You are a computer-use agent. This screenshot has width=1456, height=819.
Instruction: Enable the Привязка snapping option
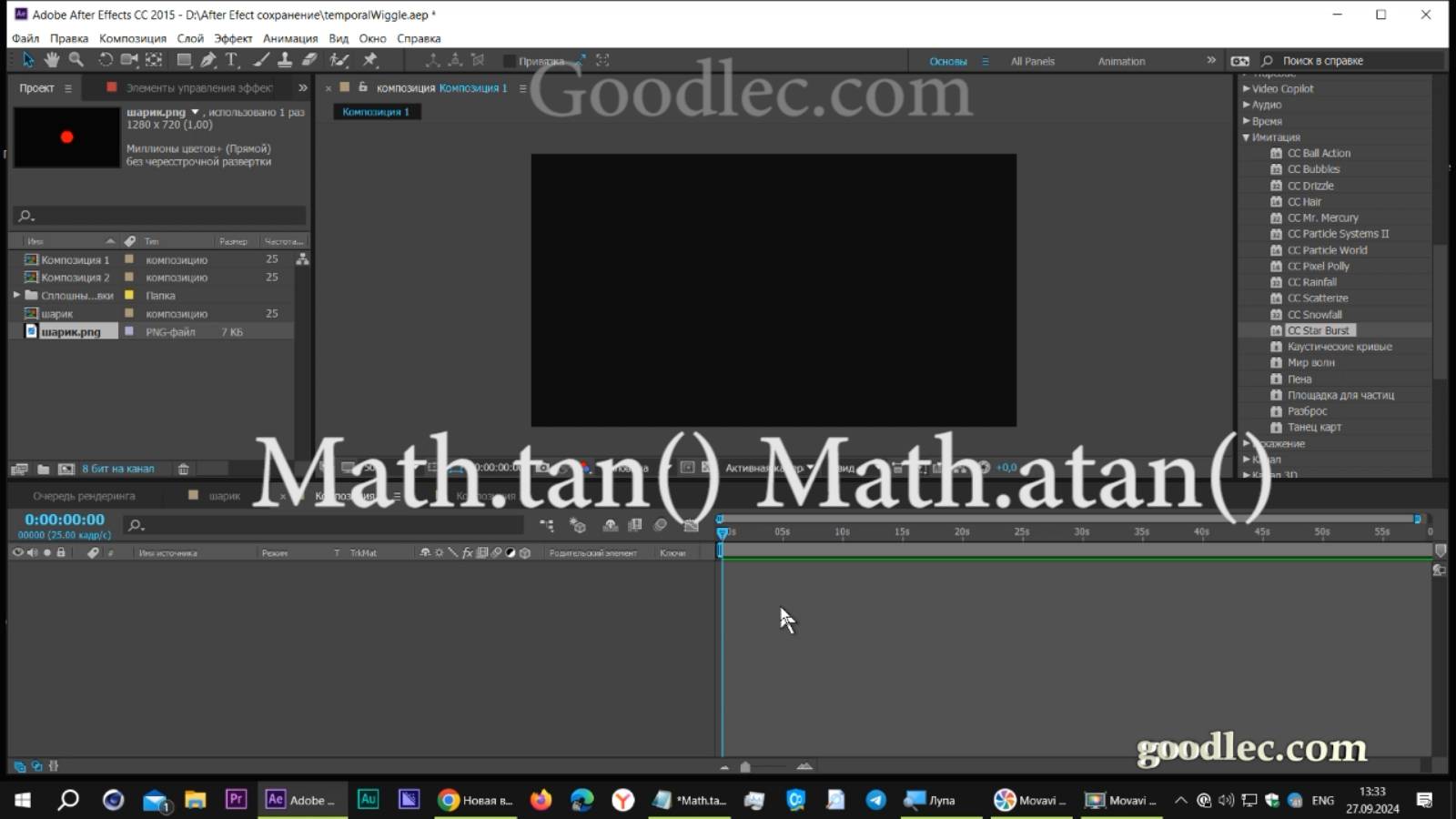(x=511, y=61)
